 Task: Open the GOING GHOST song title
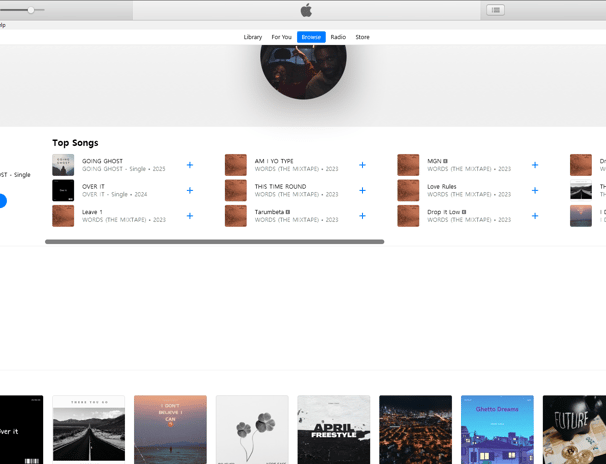point(102,161)
